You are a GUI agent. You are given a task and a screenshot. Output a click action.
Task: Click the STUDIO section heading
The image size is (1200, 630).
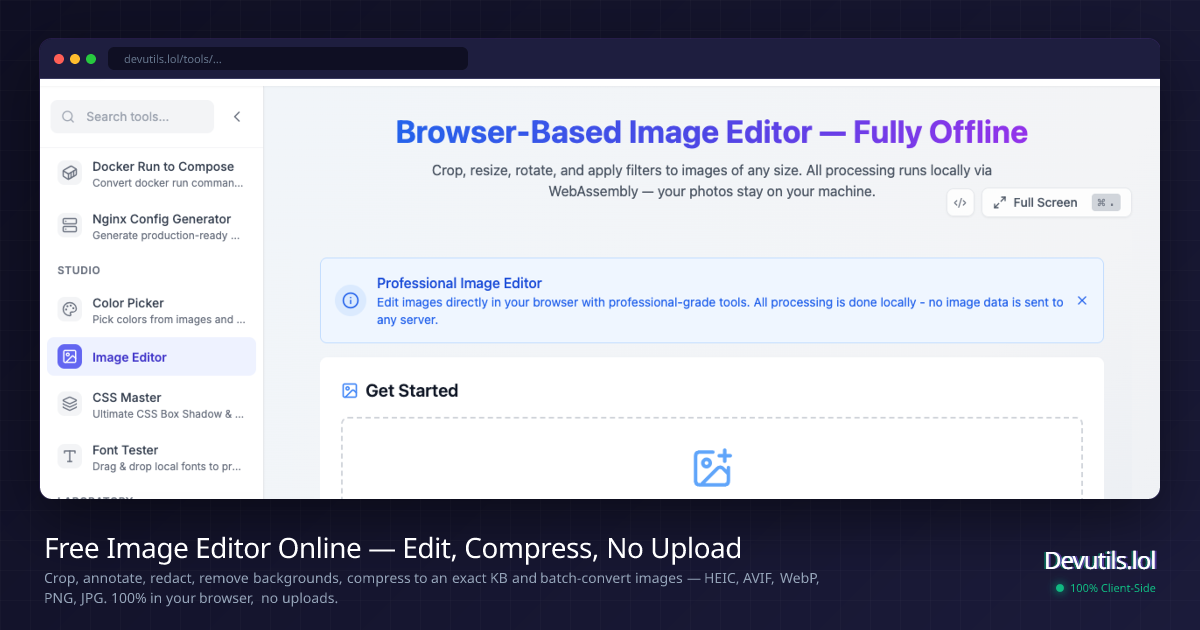pyautogui.click(x=79, y=270)
